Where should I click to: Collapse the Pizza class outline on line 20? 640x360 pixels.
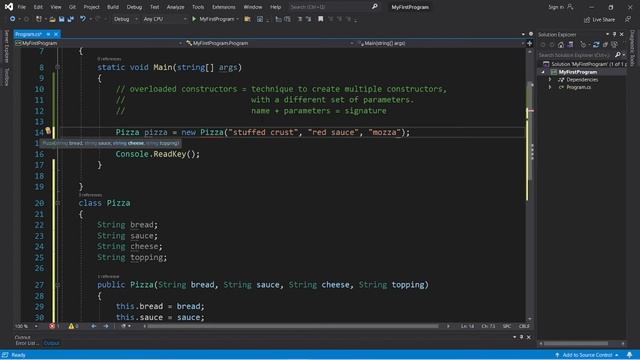(x=58, y=203)
